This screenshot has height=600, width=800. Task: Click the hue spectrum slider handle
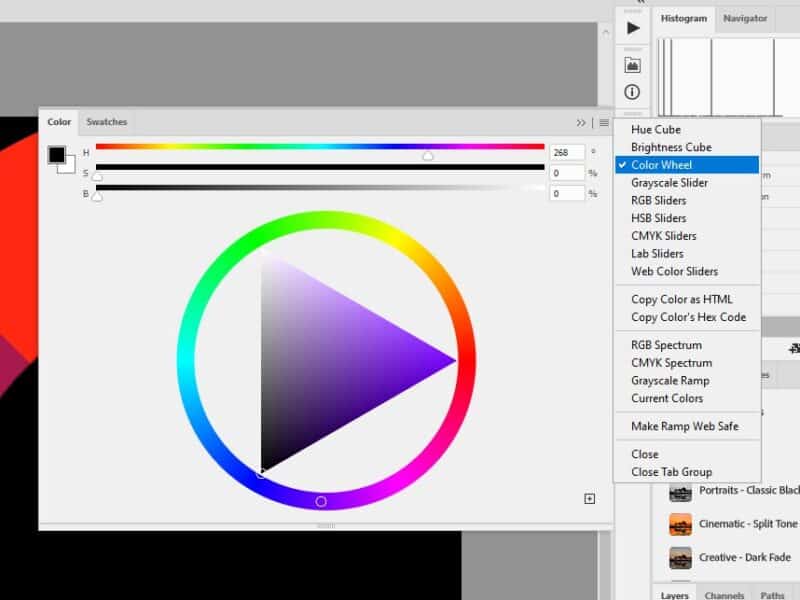pyautogui.click(x=428, y=155)
